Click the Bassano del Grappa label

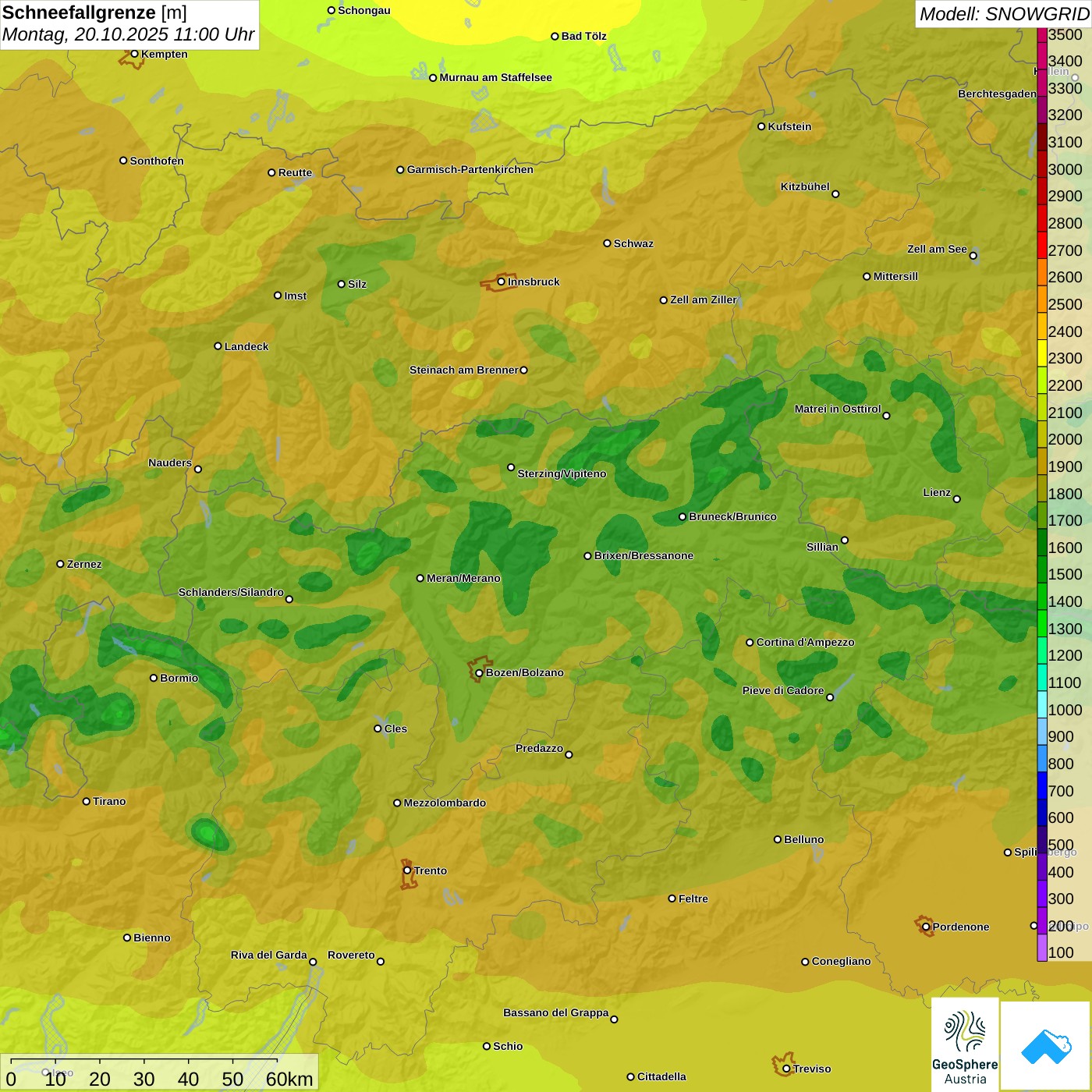coord(556,1012)
